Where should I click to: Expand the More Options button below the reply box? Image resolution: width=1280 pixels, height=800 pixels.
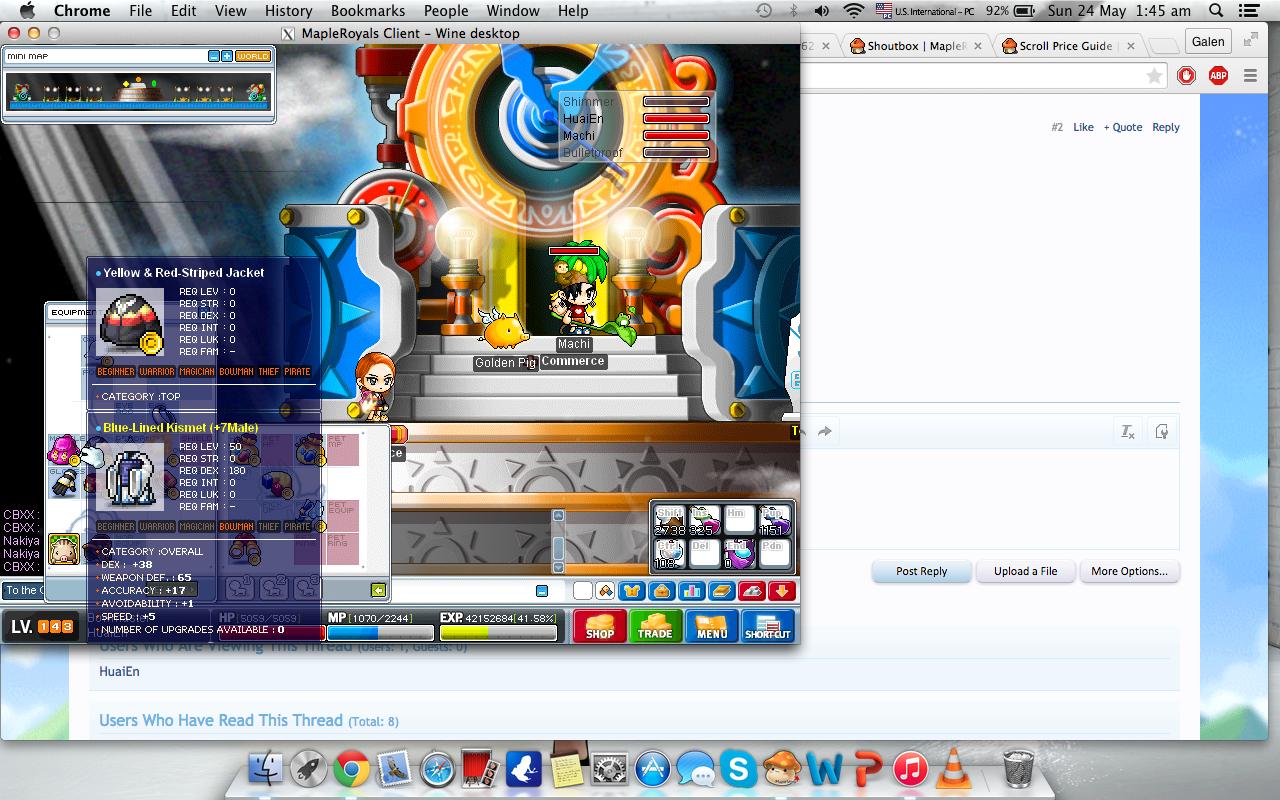1129,571
